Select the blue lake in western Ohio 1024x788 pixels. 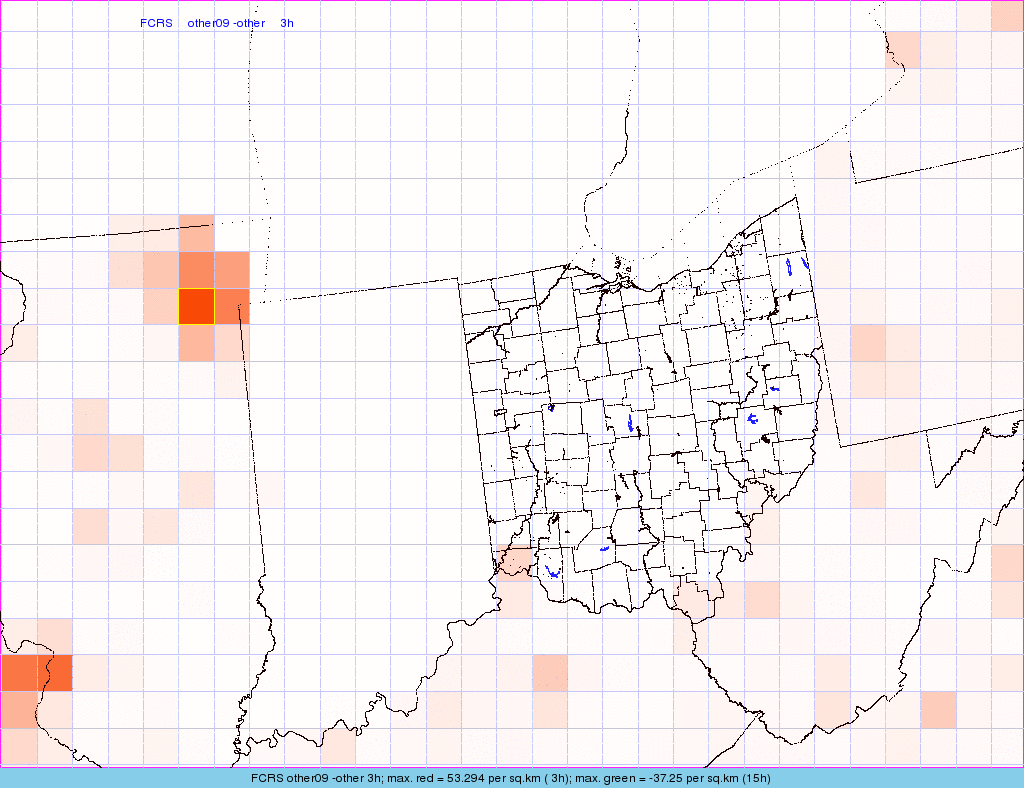click(551, 408)
